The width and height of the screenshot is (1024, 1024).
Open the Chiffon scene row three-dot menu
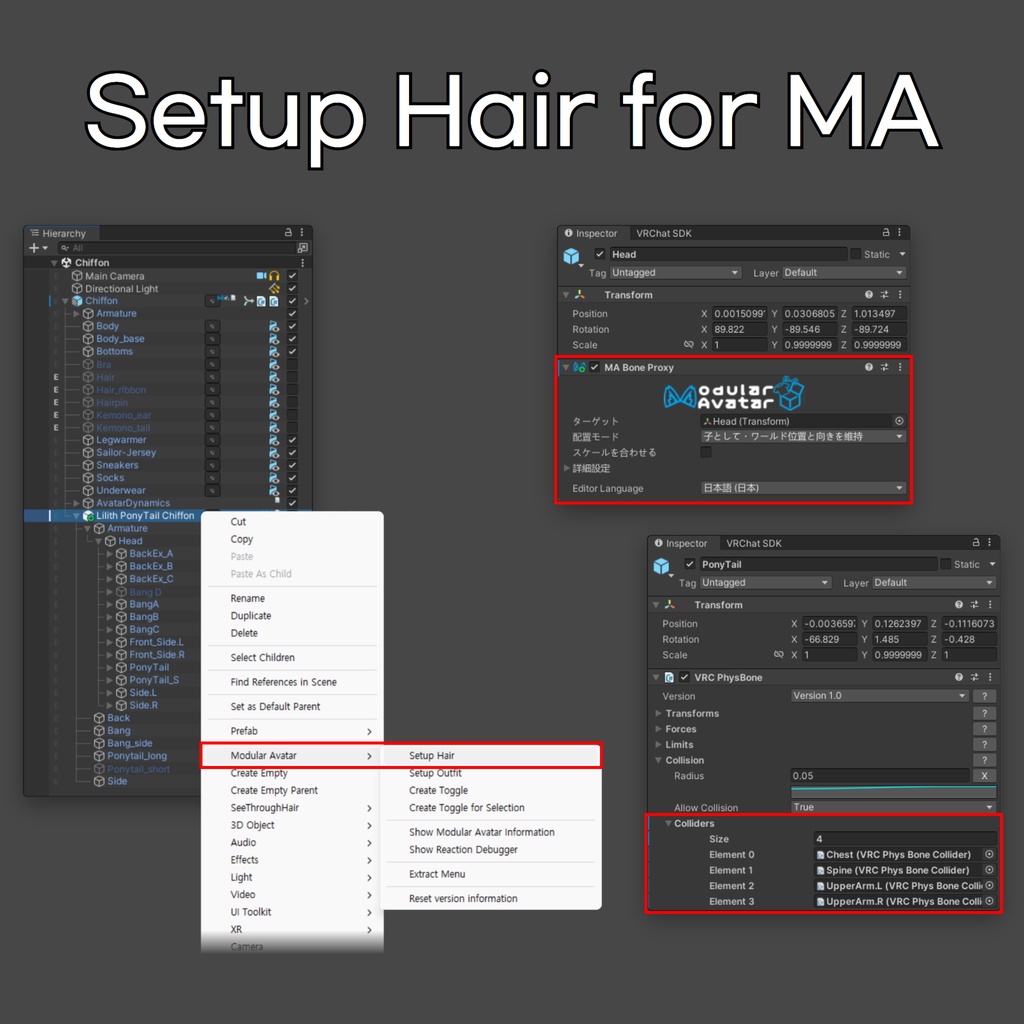pos(302,263)
